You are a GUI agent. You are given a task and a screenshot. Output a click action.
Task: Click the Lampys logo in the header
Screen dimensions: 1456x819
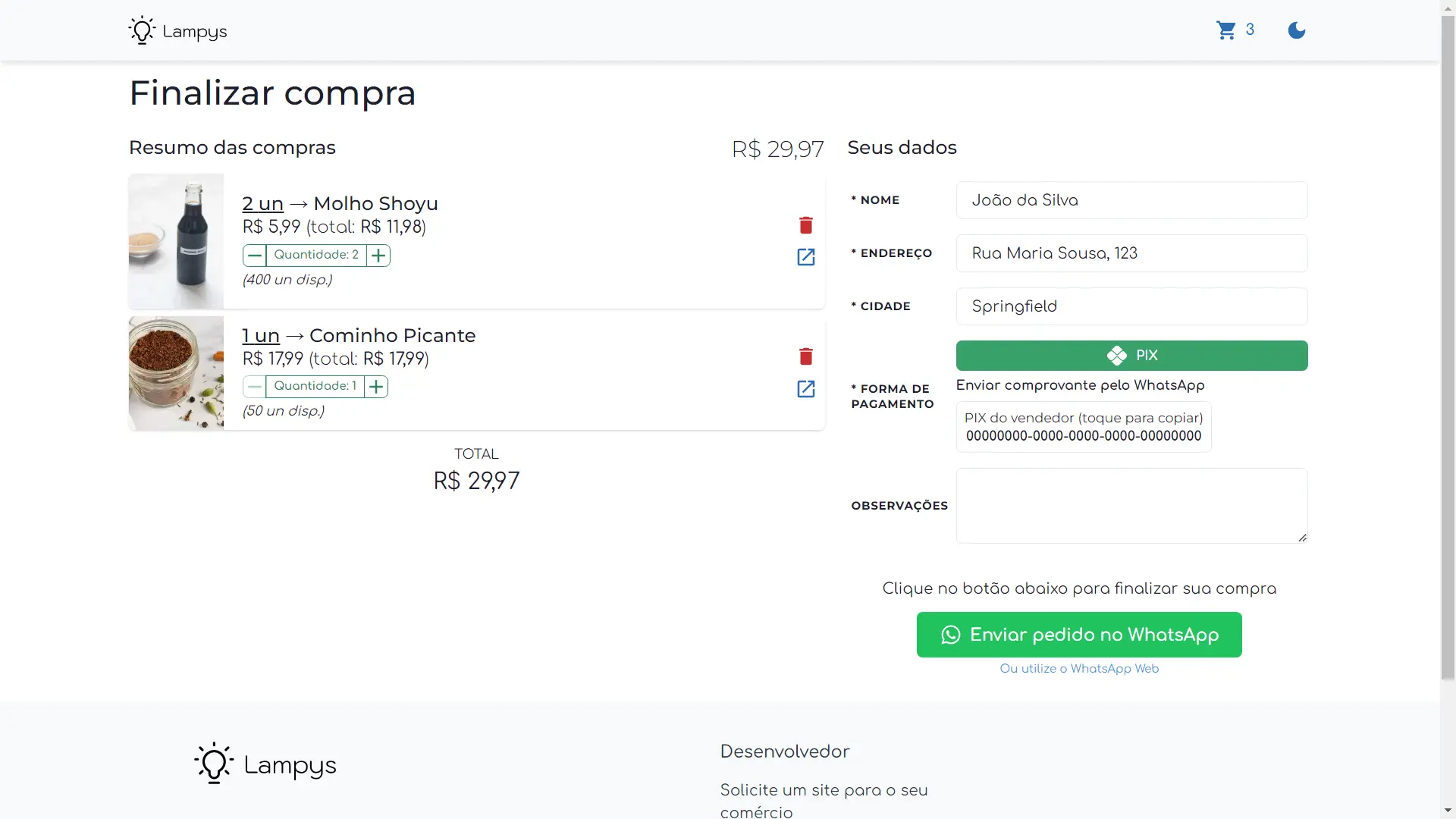178,31
